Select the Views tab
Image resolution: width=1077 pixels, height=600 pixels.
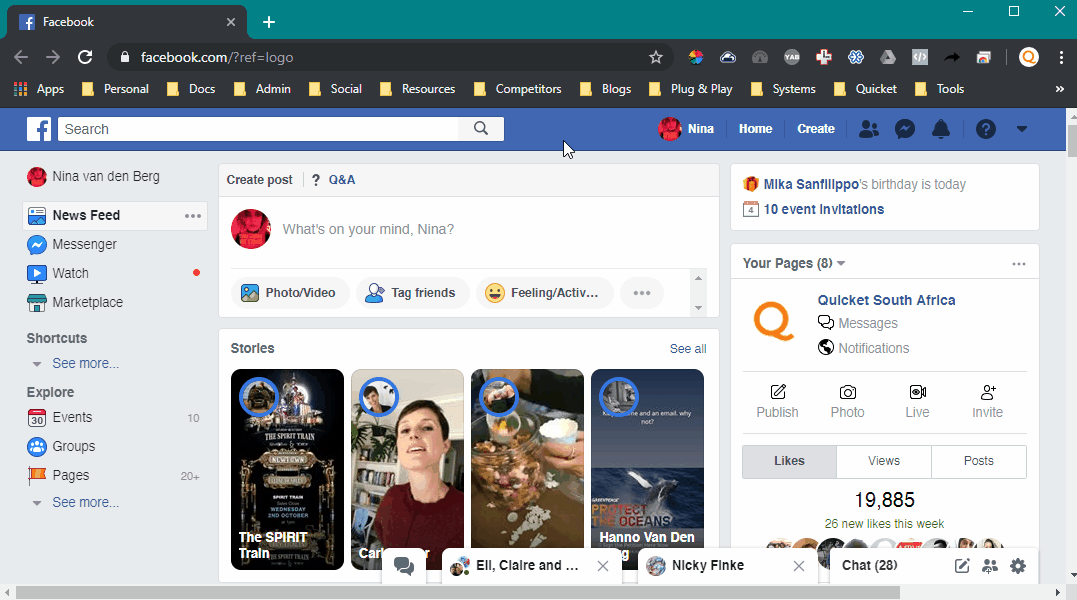click(x=884, y=461)
